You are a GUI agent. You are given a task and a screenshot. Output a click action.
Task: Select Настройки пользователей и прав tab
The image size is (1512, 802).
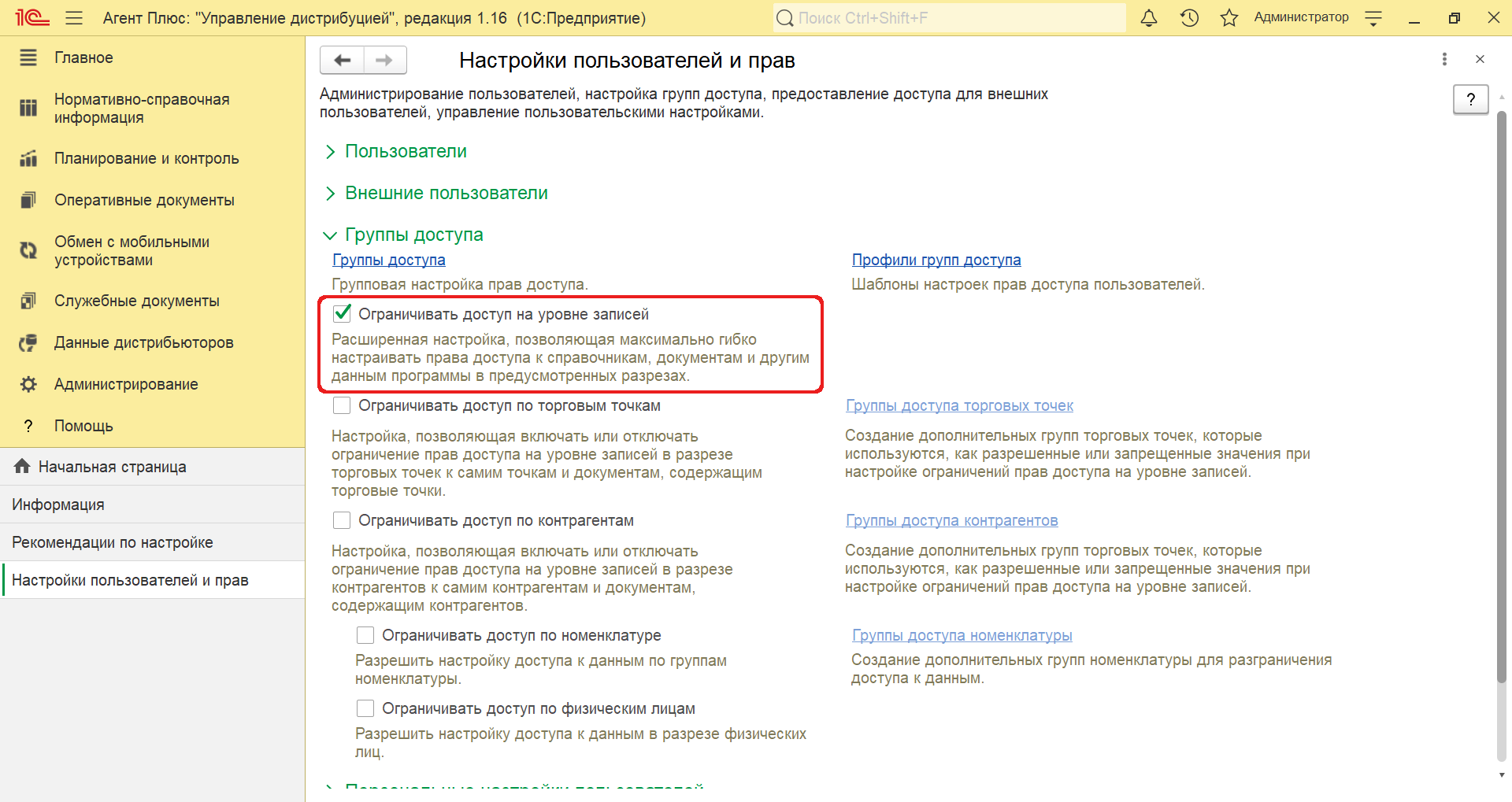click(x=152, y=580)
